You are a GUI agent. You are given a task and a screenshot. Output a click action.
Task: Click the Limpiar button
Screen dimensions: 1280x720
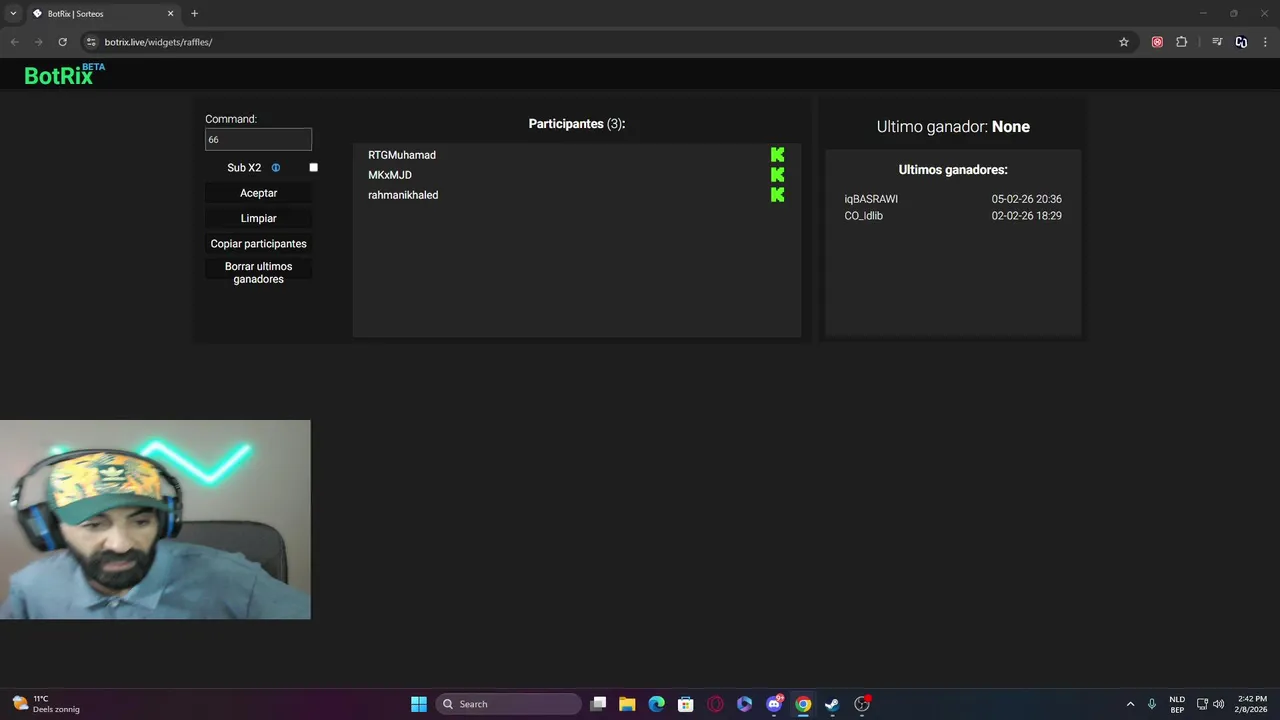click(x=258, y=218)
